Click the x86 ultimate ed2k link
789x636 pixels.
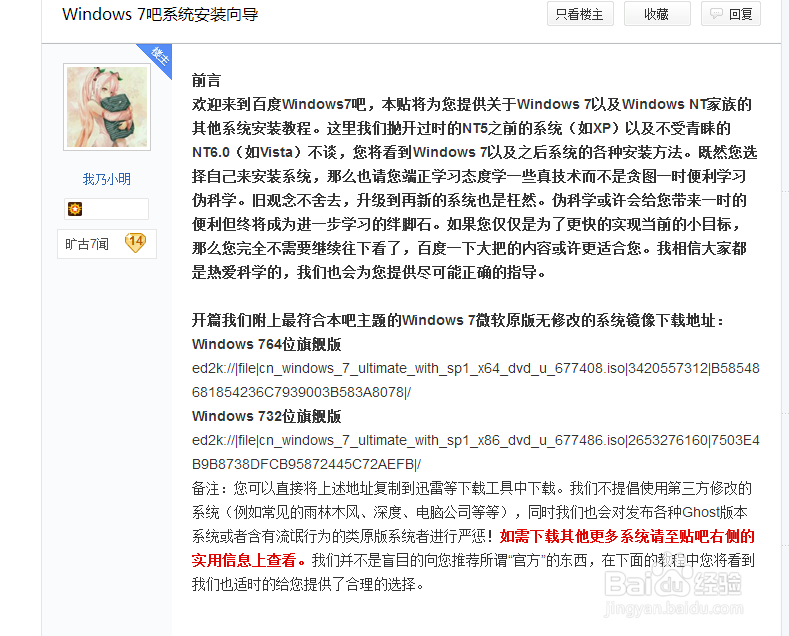pyautogui.click(x=476, y=452)
